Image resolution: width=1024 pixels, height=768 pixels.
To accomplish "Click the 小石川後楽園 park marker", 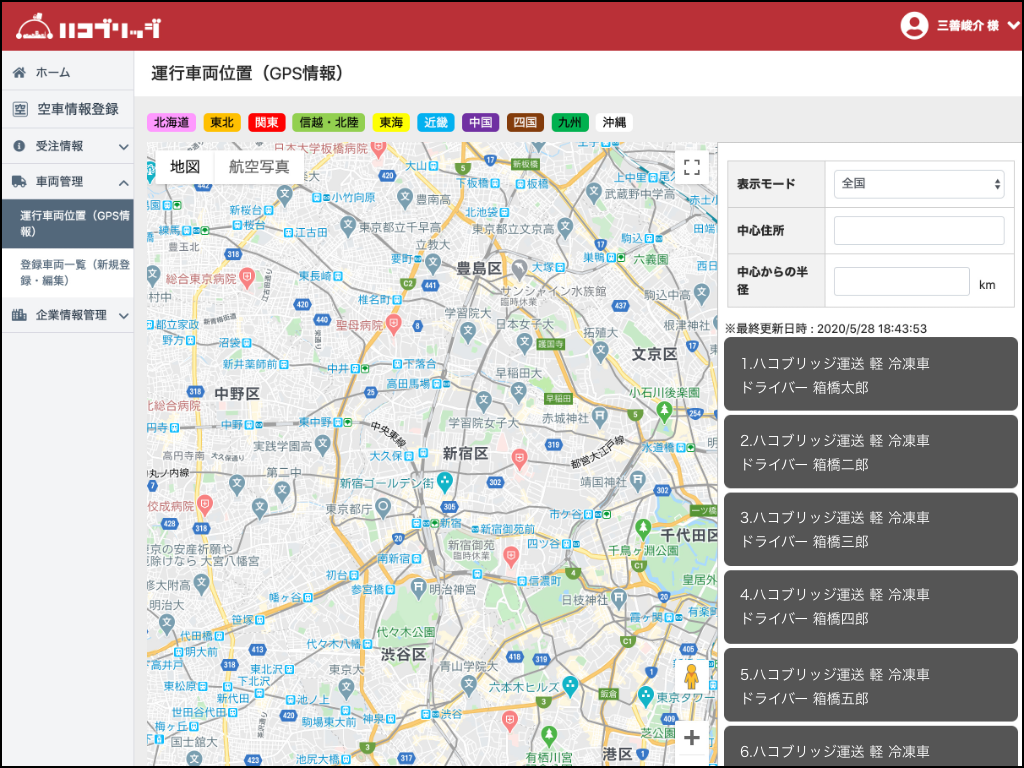I will [x=664, y=410].
